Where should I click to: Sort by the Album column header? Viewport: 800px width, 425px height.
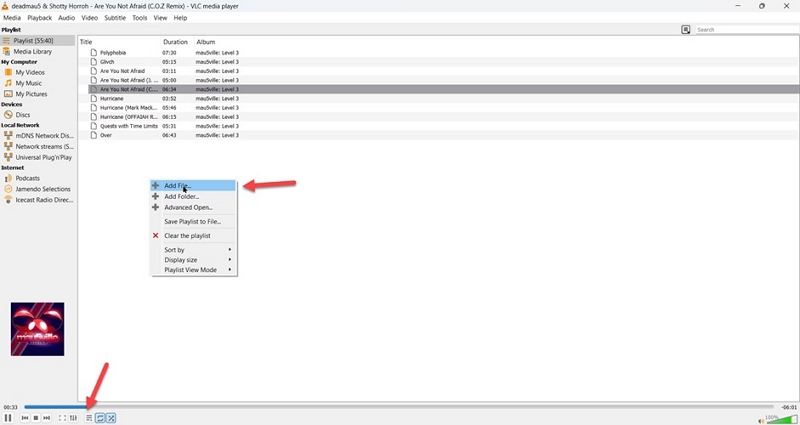coord(206,42)
